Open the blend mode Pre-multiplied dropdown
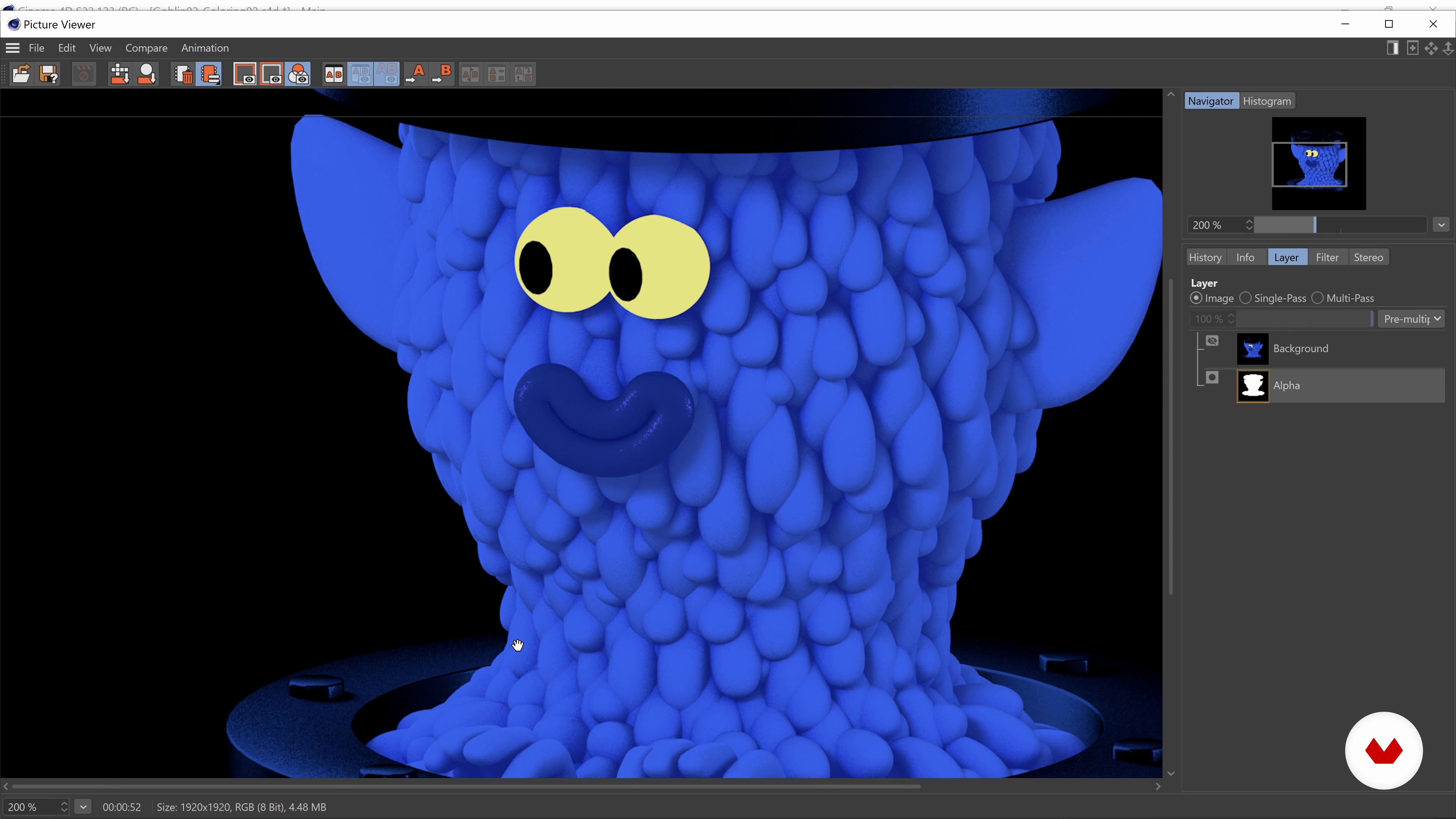The image size is (1456, 819). [1411, 319]
